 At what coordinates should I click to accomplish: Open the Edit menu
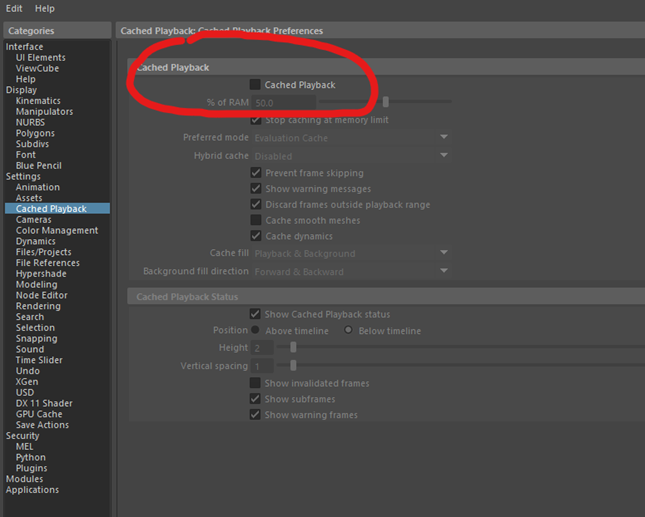click(14, 8)
